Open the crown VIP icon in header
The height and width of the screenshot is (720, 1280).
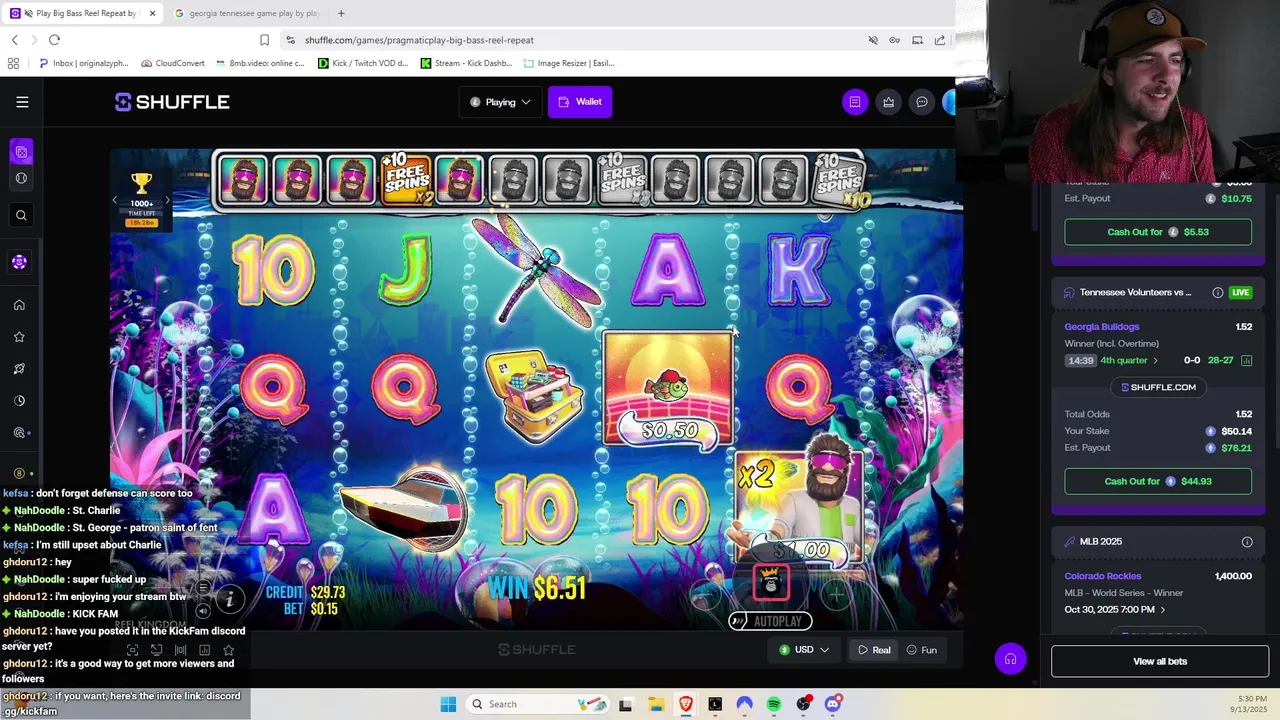click(888, 102)
